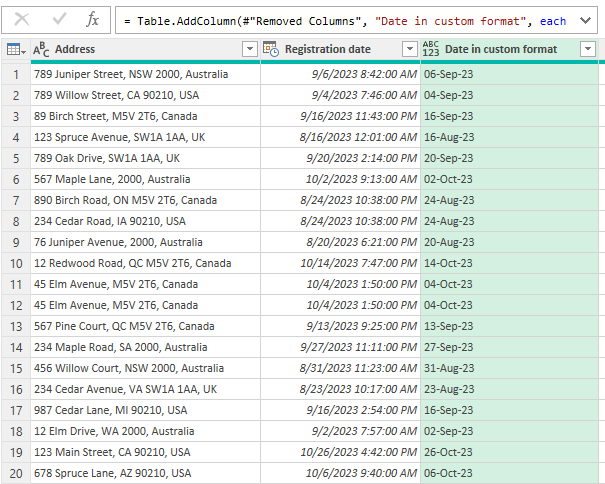Click inside the formula bar text
The height and width of the screenshot is (484, 605).
345,20
